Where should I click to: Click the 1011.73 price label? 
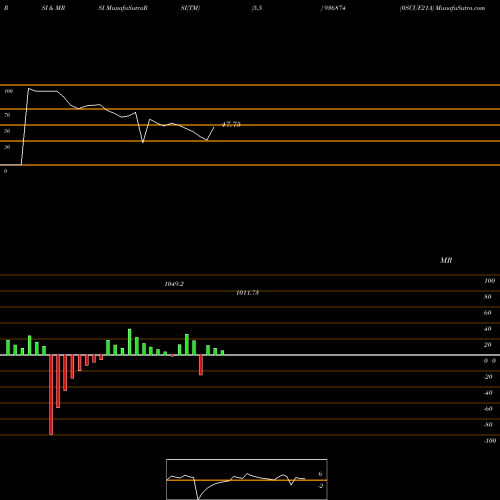pyautogui.click(x=247, y=293)
